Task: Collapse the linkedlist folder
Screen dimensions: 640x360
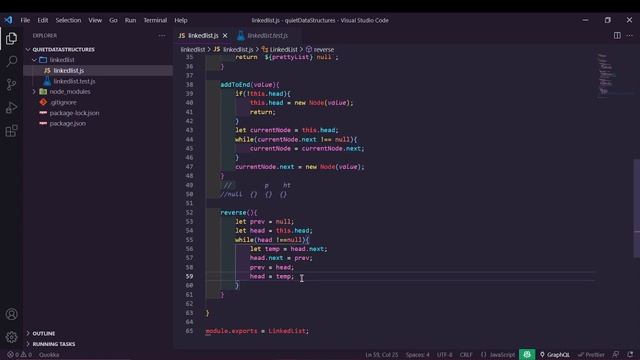Action: tap(62, 60)
